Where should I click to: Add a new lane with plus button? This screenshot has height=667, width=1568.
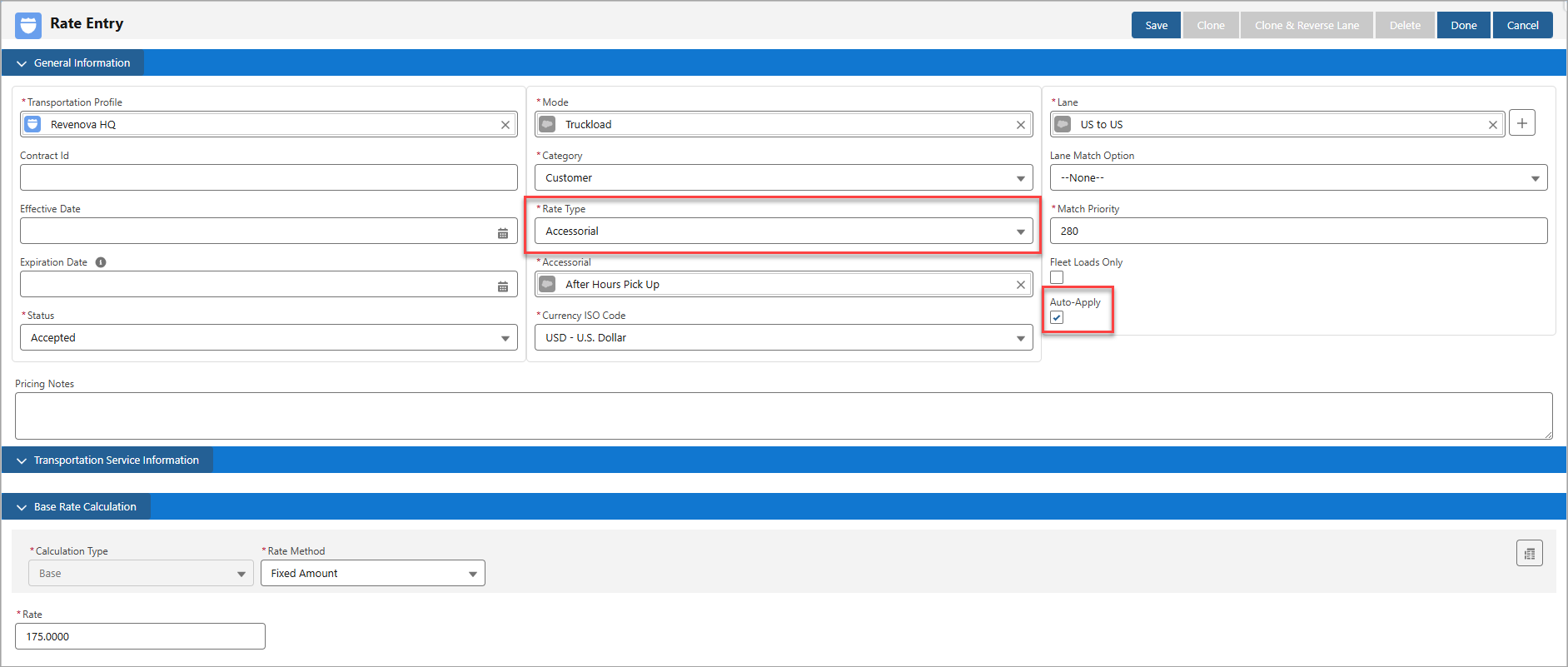coord(1522,123)
